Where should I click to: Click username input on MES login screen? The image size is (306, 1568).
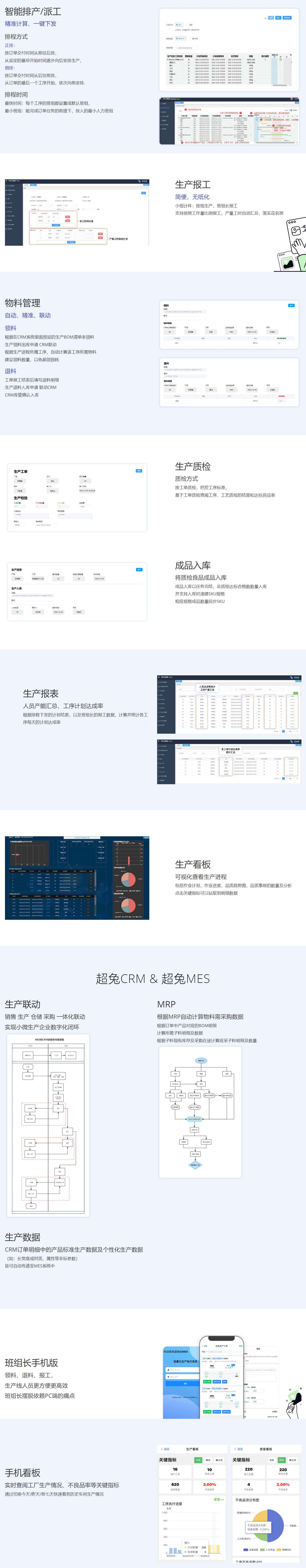[182, 1370]
